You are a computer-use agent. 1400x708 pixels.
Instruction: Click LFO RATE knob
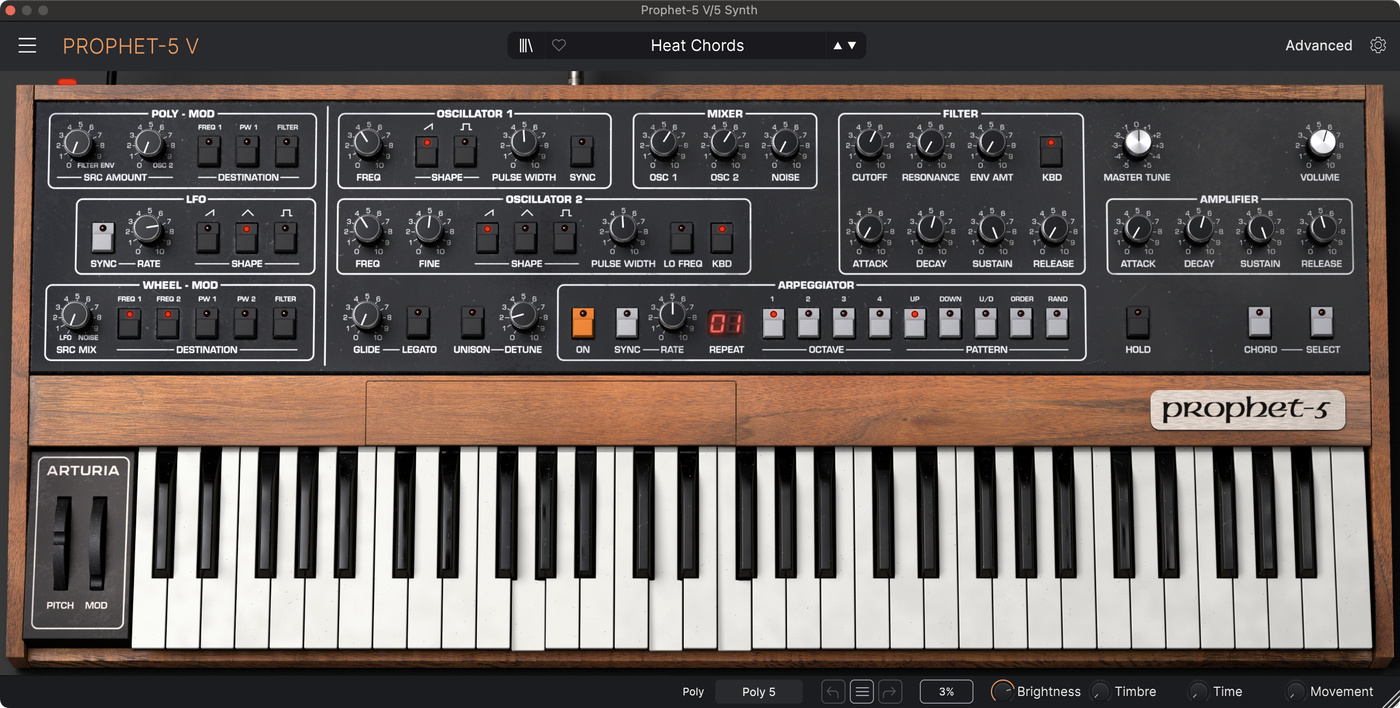[x=146, y=230]
